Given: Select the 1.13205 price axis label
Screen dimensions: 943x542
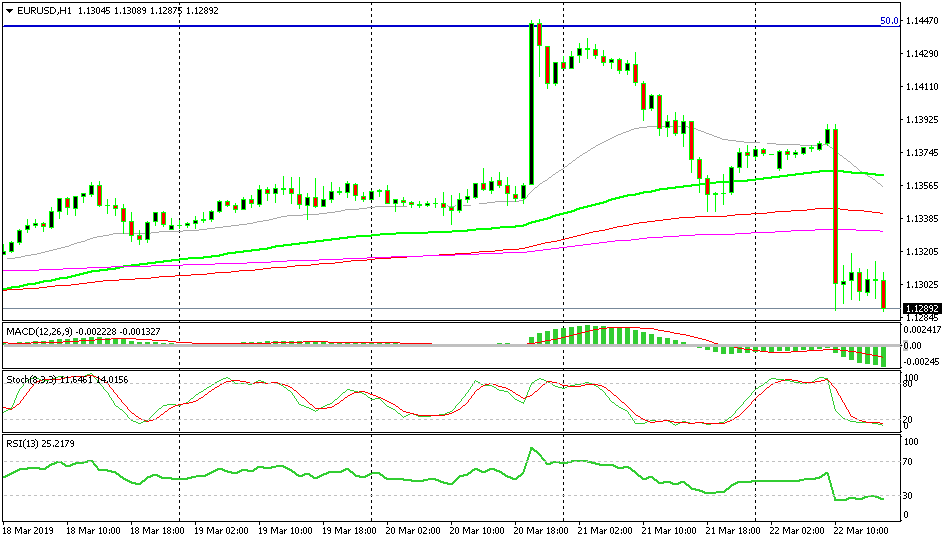Looking at the screenshot, I should [922, 251].
